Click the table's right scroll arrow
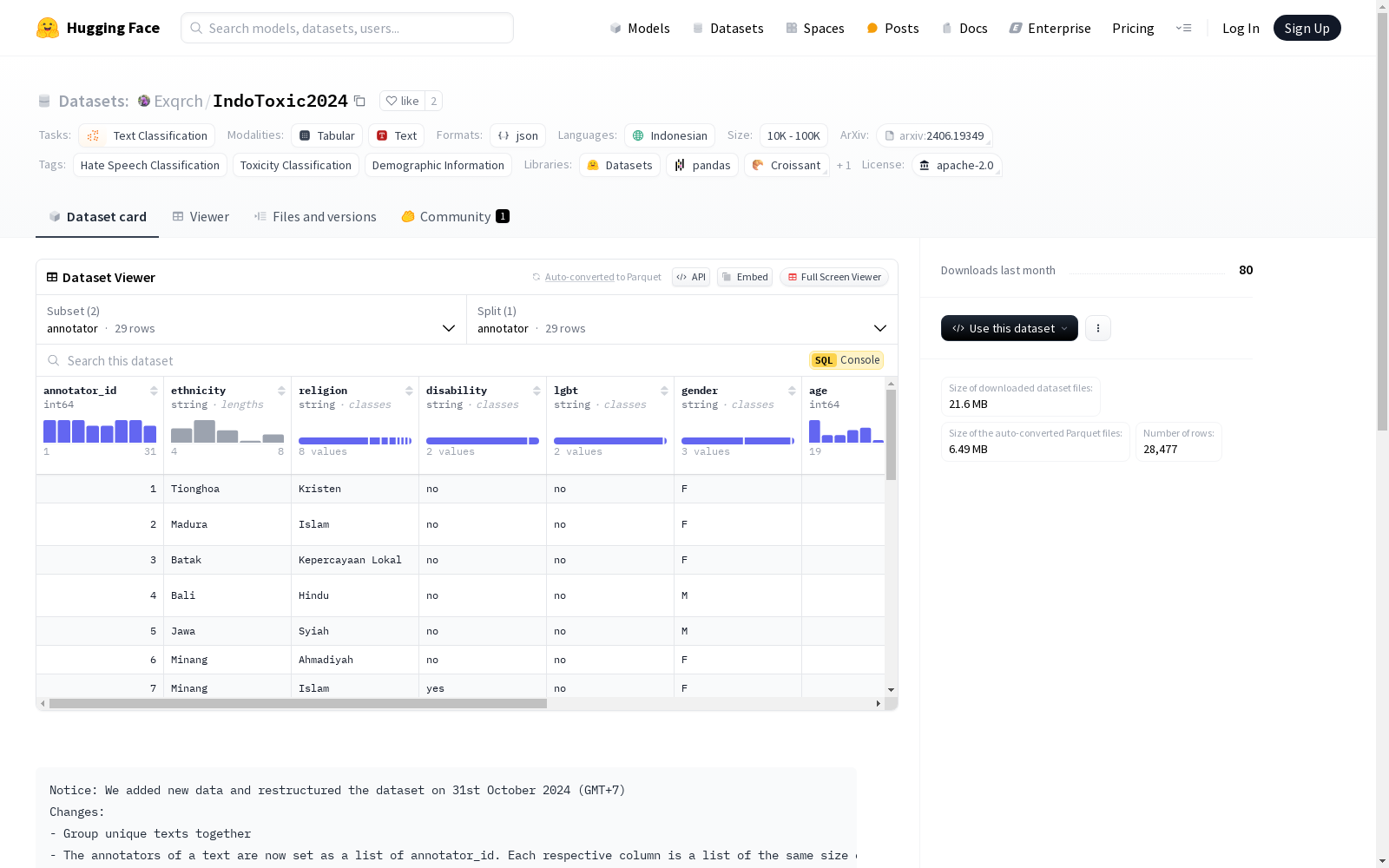 pos(879,703)
